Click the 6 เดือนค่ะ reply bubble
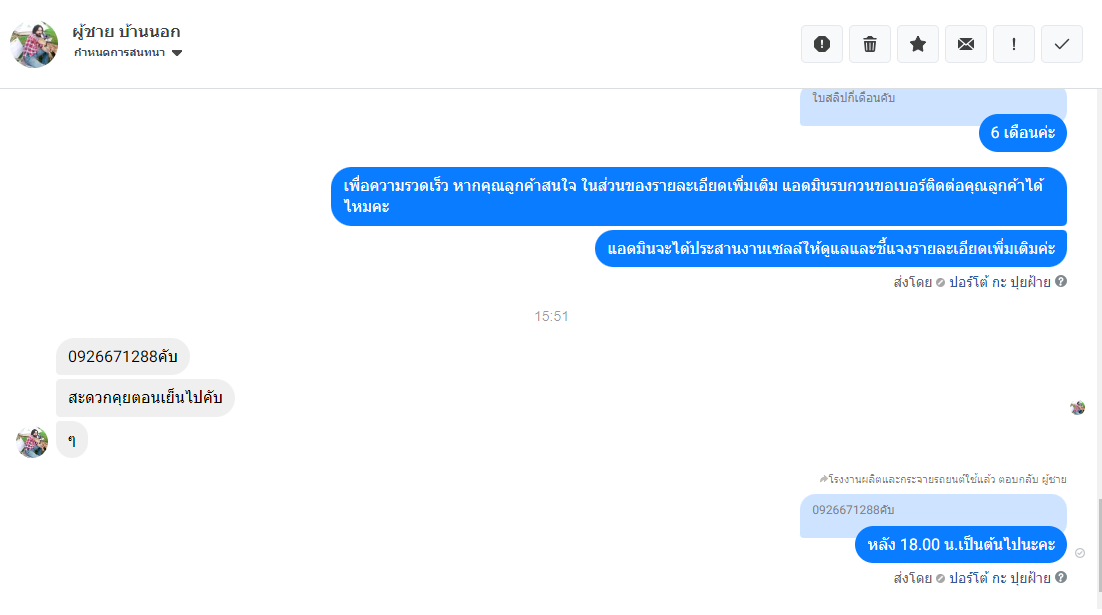 (1023, 133)
